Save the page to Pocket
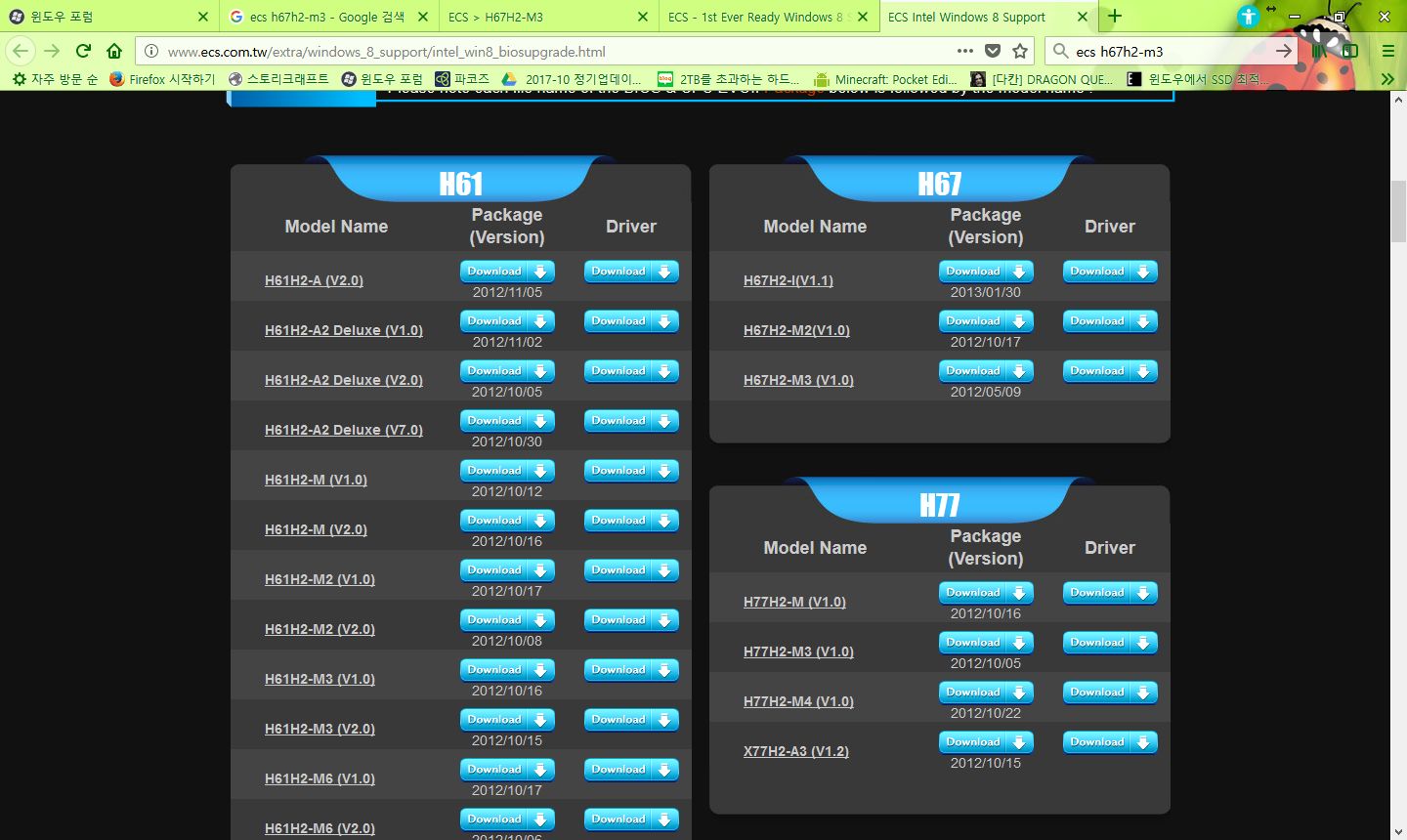1407x840 pixels. pyautogui.click(x=993, y=51)
